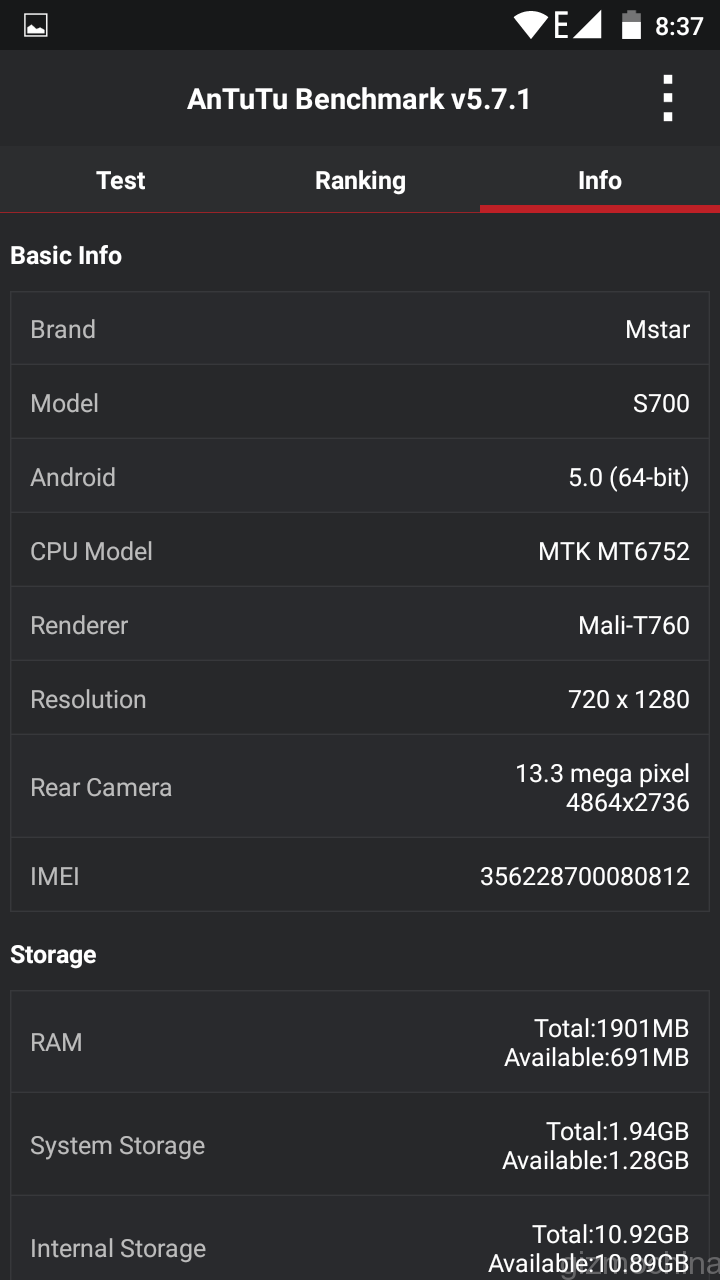
Task: Select the Resolution 720 x 1280 row
Action: point(360,699)
